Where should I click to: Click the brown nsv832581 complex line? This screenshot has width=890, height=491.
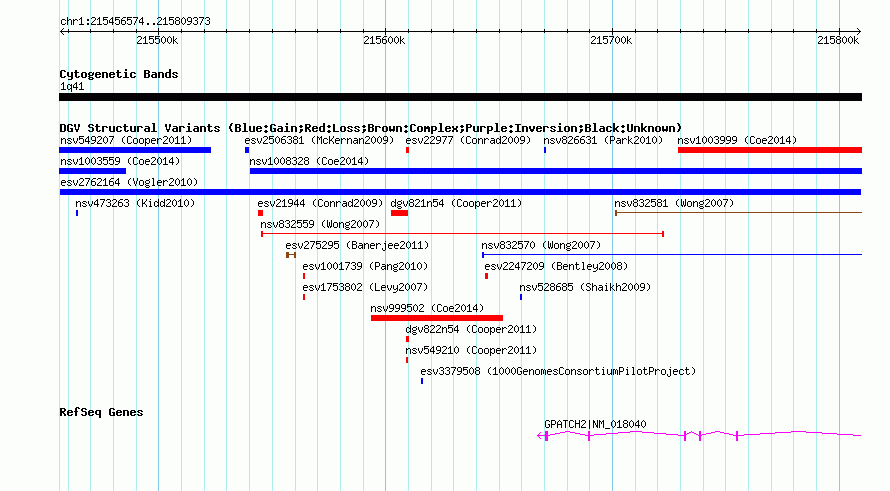(738, 213)
